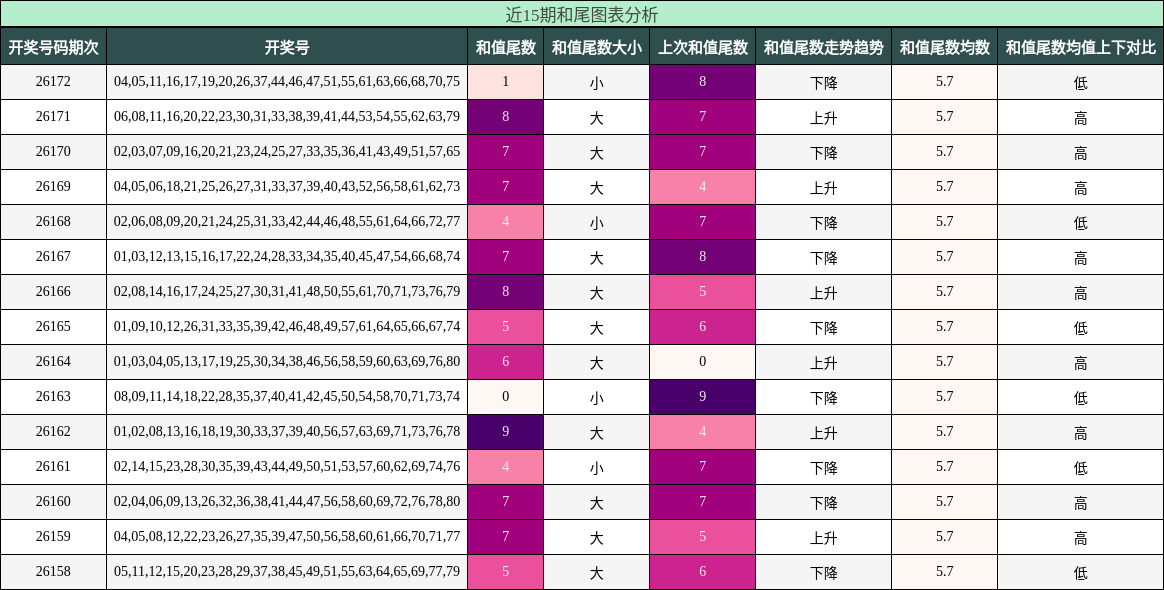
Task: Click the title 近15期和尾图表分析
Action: pos(582,14)
